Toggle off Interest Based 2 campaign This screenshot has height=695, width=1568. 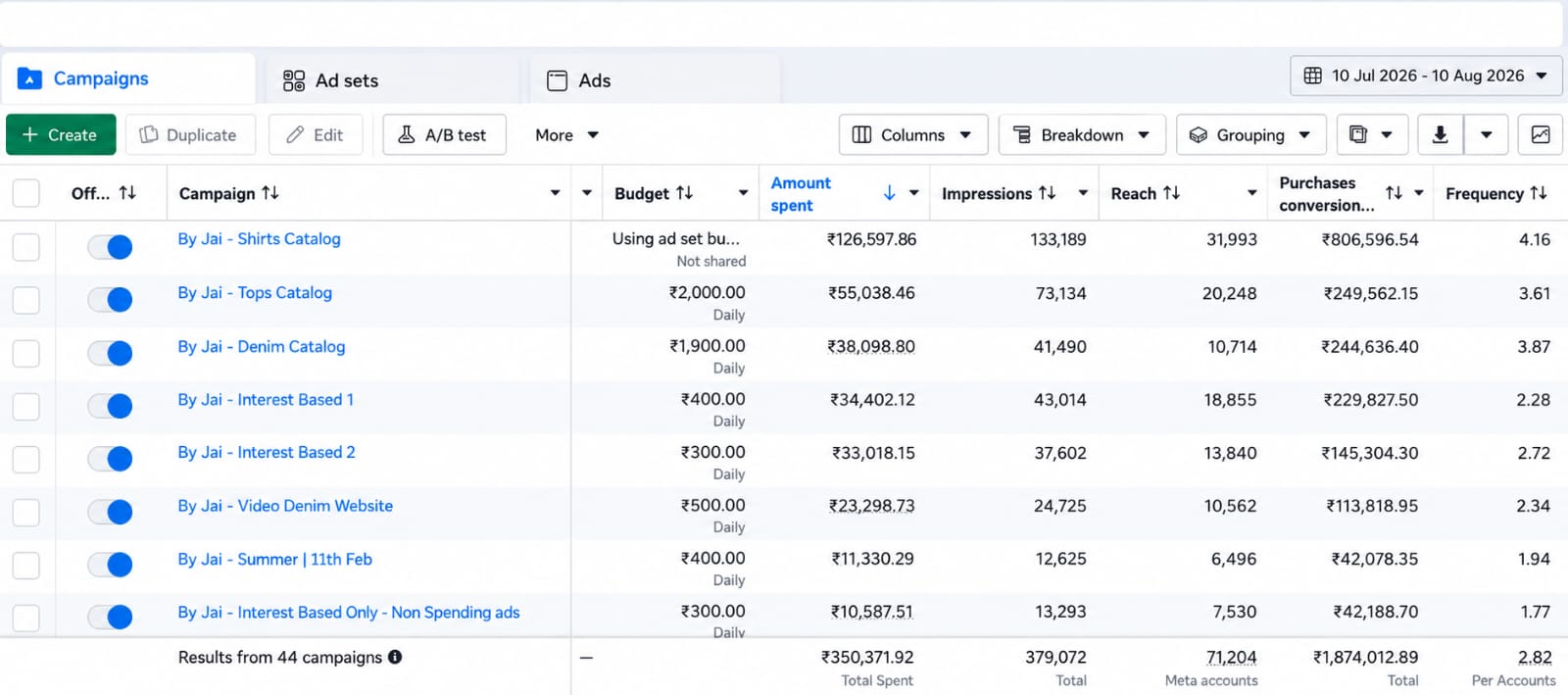tap(110, 459)
